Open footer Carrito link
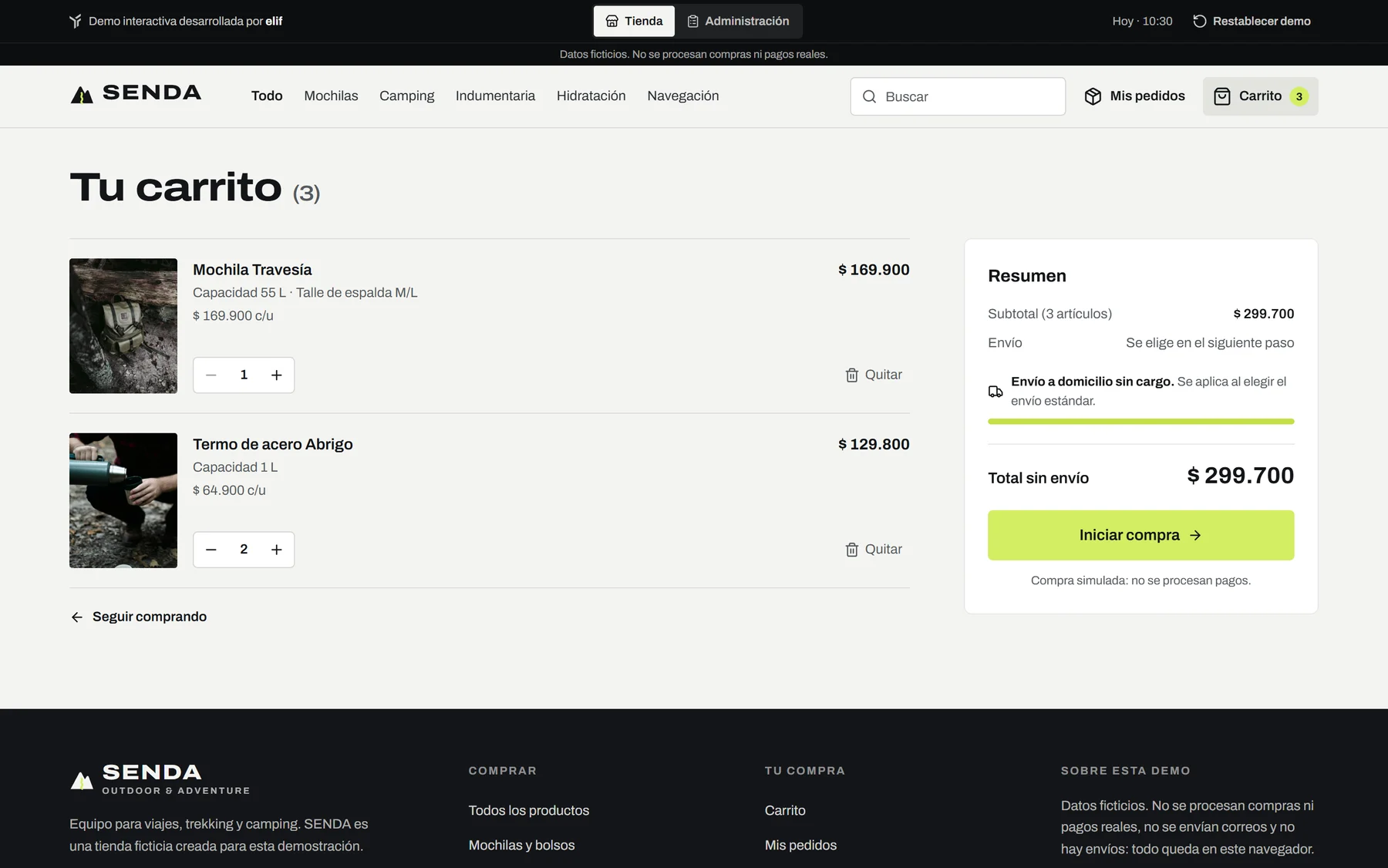Image resolution: width=1388 pixels, height=868 pixels. [x=785, y=810]
